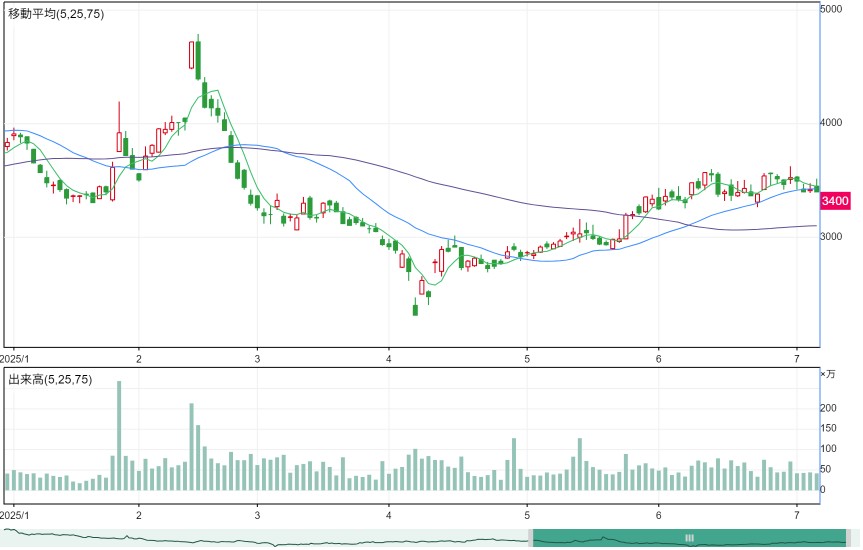
Task: Click the ×万 unit label on volume axis
Action: [x=828, y=374]
